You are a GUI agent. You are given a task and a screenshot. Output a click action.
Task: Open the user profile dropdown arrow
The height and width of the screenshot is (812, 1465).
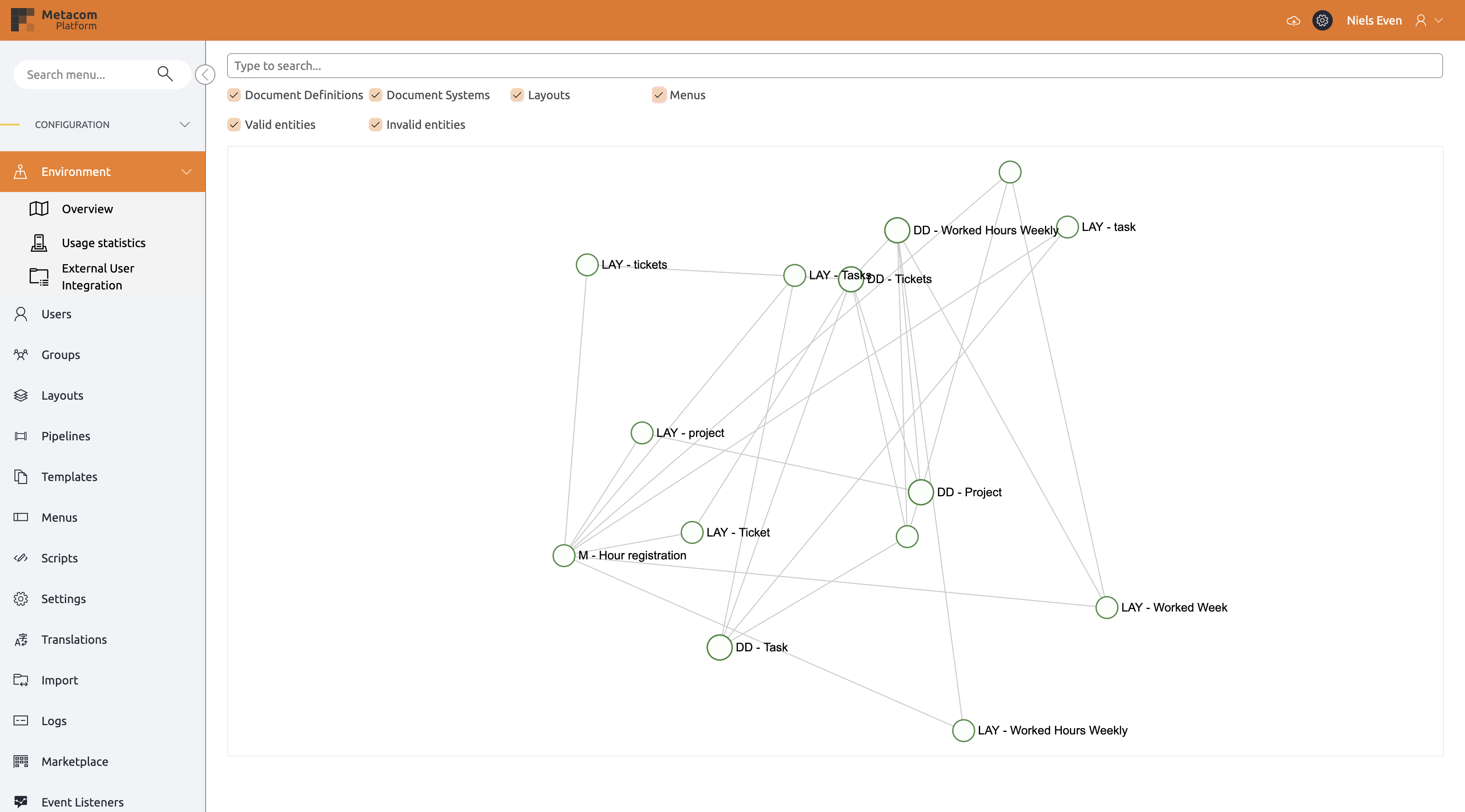[x=1439, y=20]
